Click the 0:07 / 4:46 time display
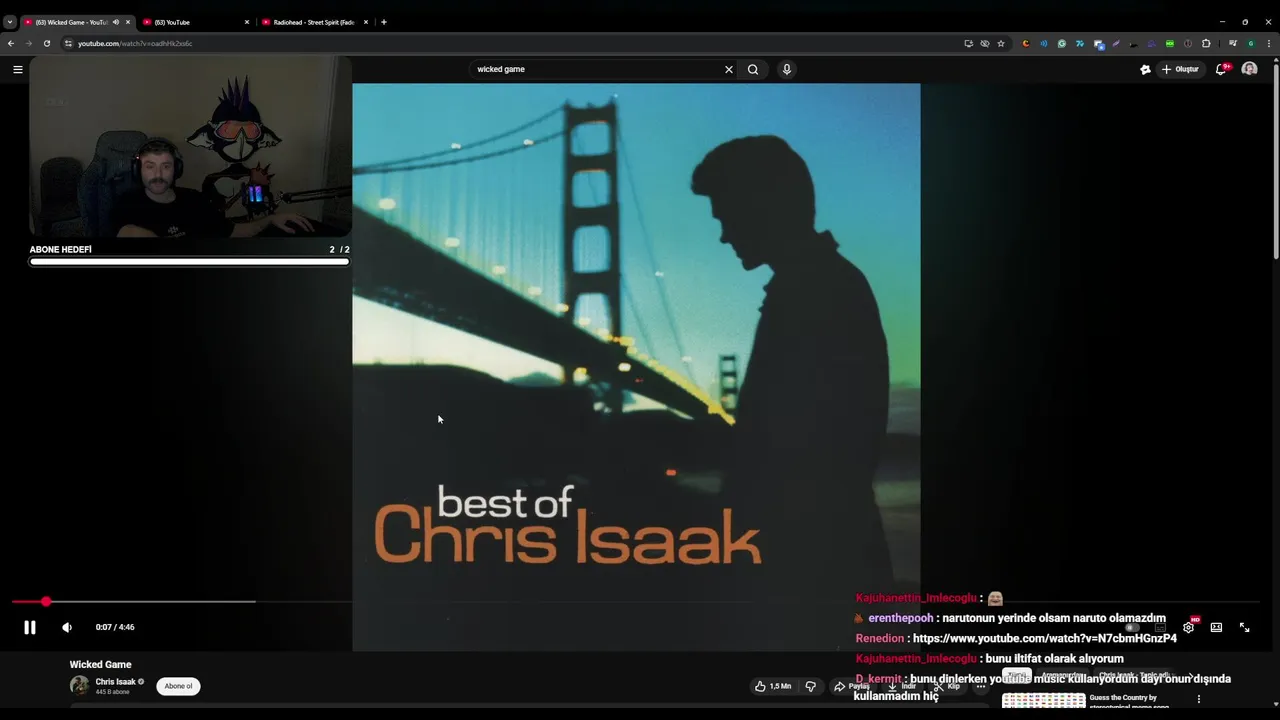1280x720 pixels. click(115, 627)
